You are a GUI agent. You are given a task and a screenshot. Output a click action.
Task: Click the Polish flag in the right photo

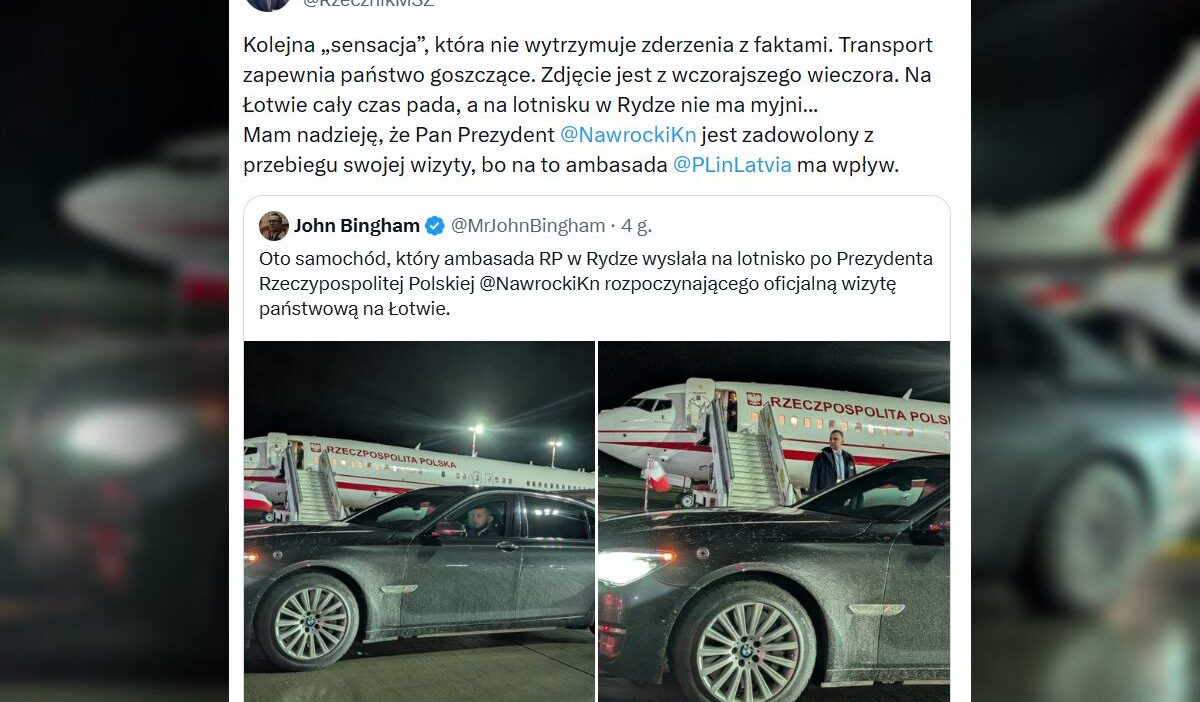coord(656,475)
